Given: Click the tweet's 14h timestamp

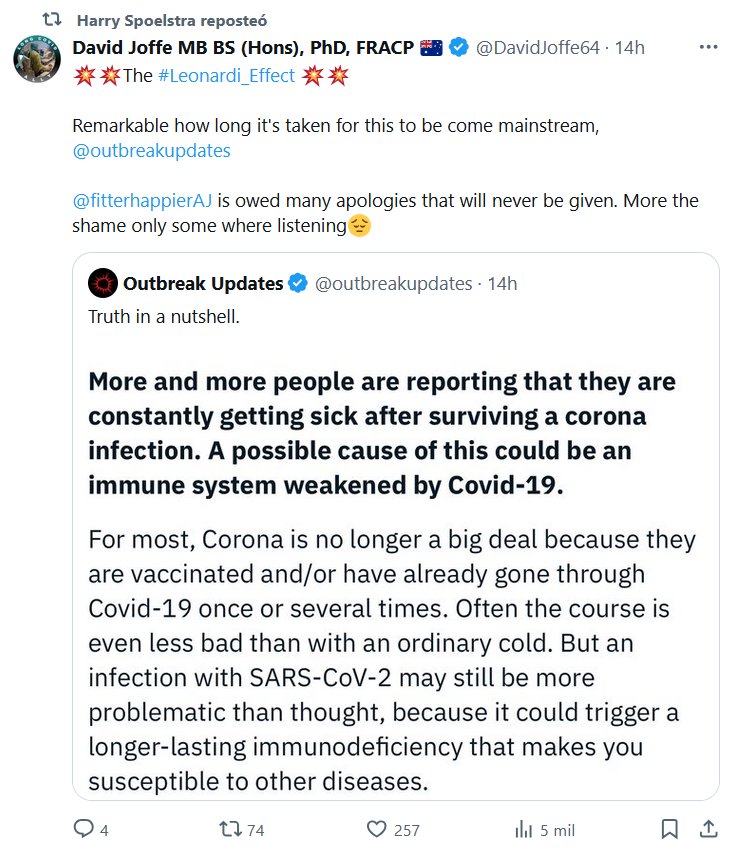Looking at the screenshot, I should coord(630,48).
